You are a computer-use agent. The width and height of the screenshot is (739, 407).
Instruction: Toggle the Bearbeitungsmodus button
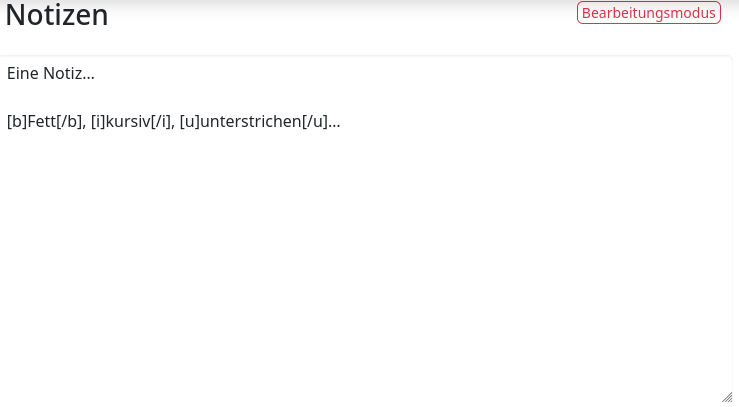tap(649, 13)
